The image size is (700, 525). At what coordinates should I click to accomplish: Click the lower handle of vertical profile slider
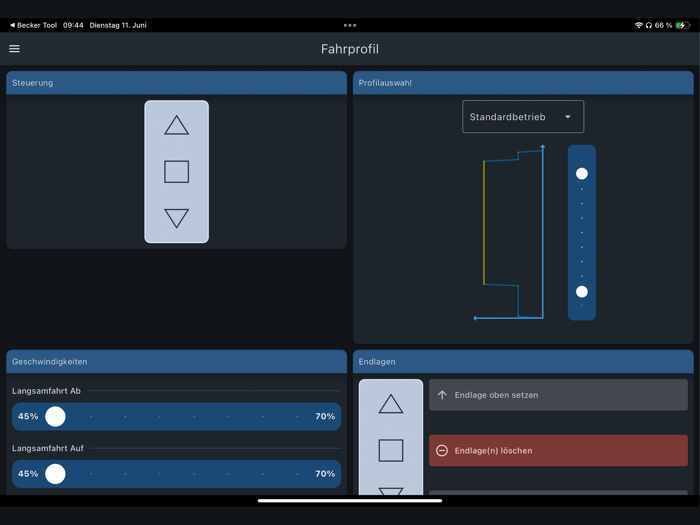(x=582, y=292)
